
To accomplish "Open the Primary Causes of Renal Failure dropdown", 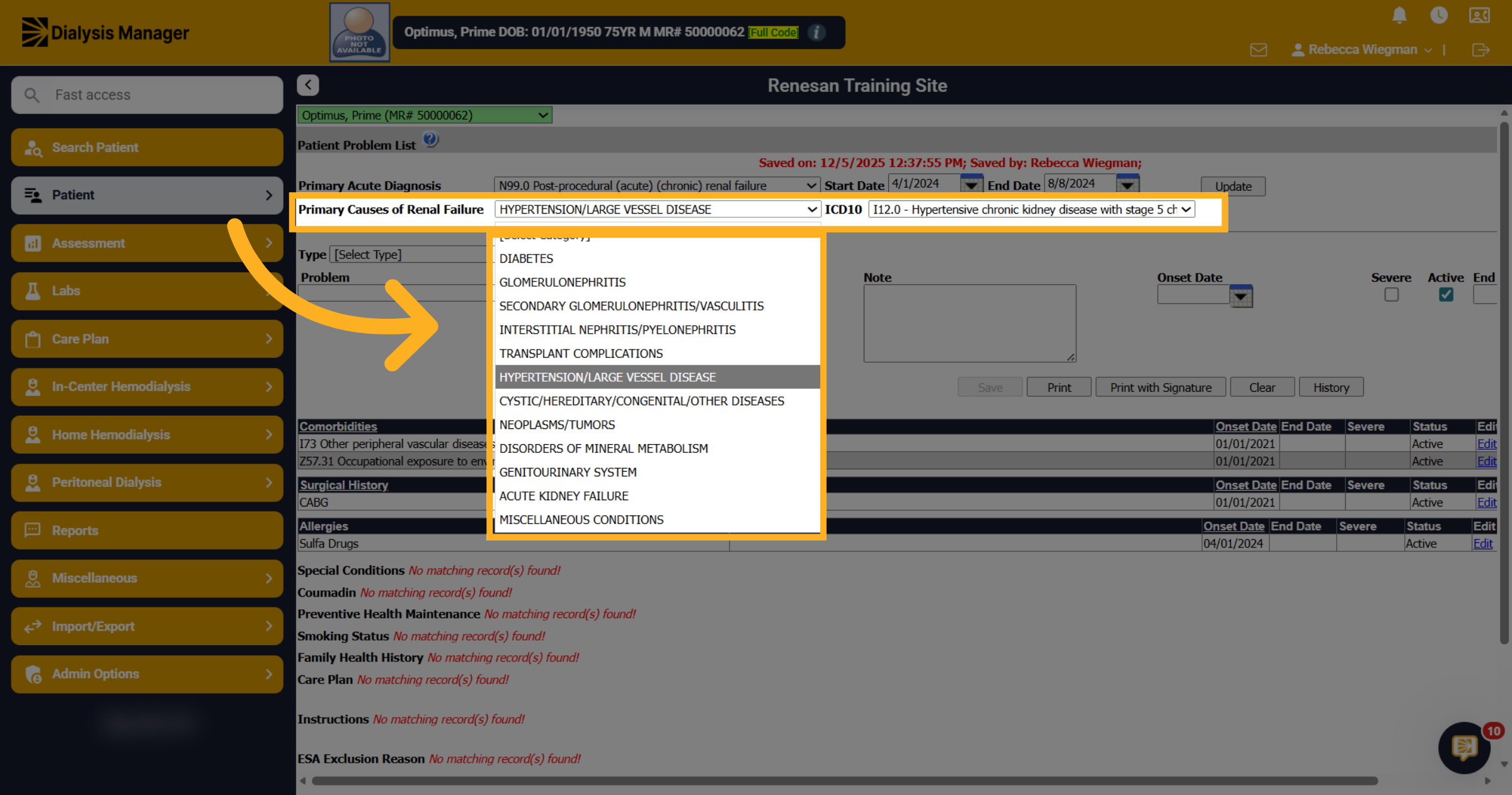I will pos(658,209).
